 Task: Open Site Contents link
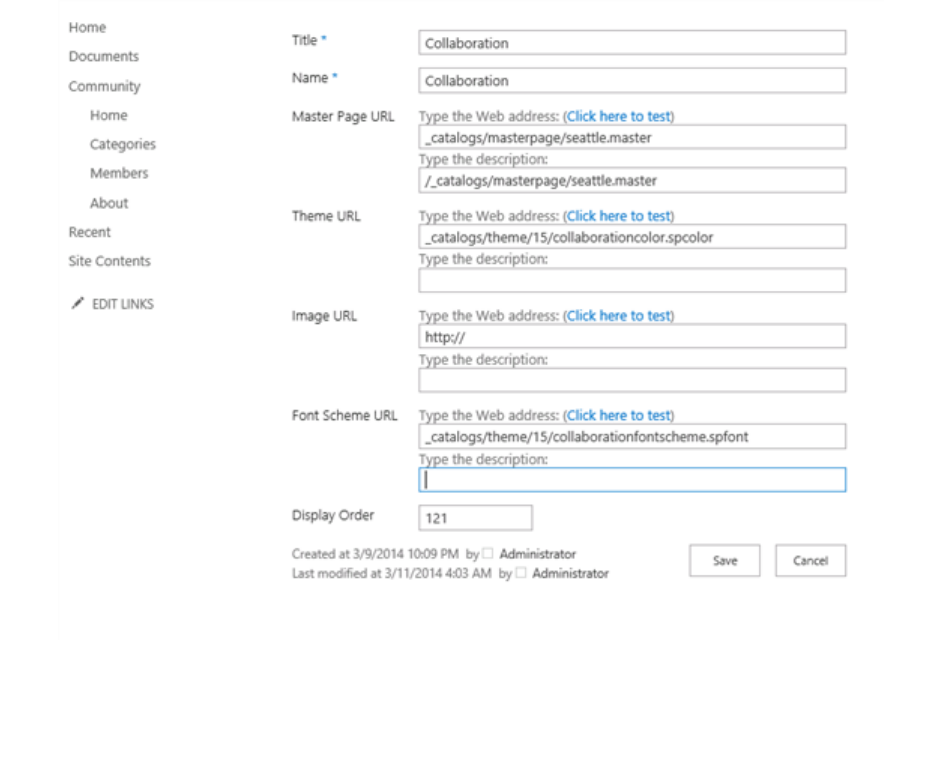(x=109, y=261)
